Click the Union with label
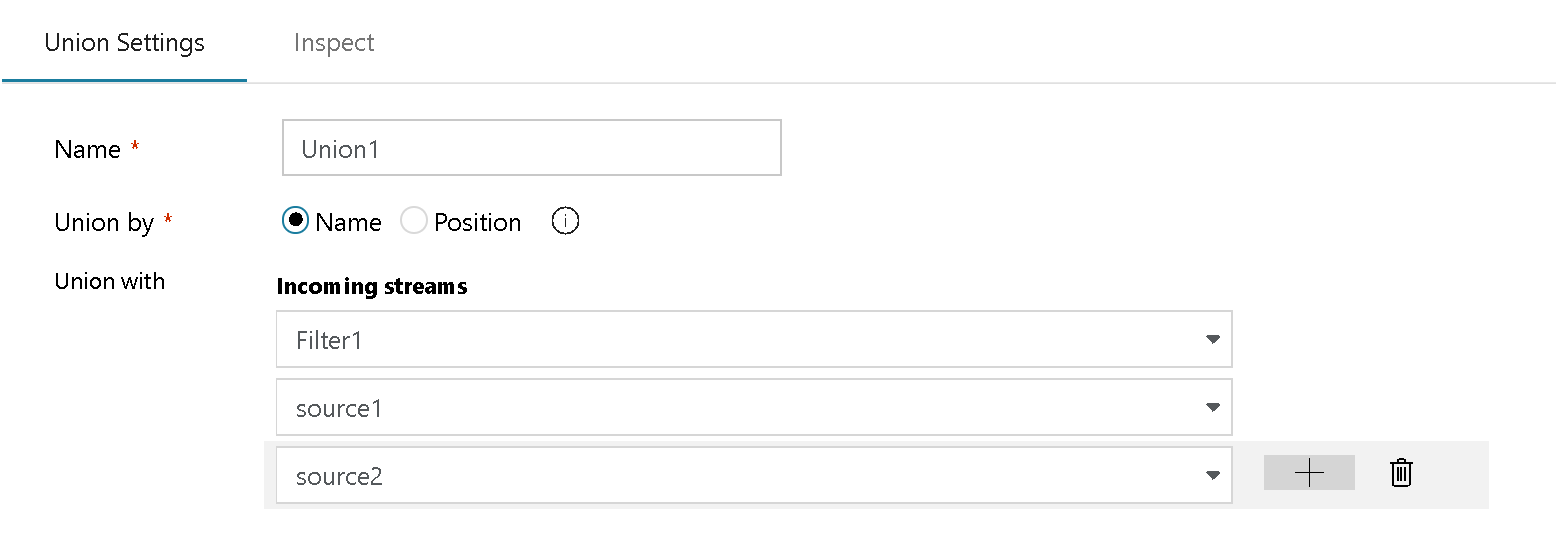The image size is (1556, 544). click(x=110, y=282)
